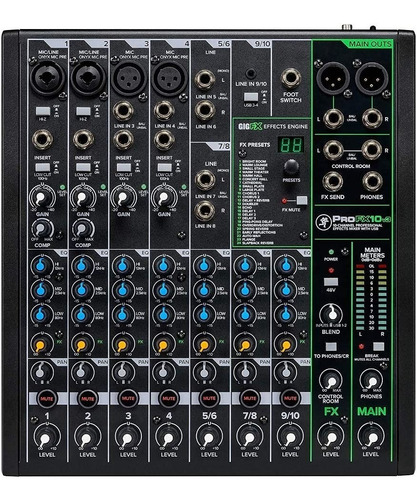Click the channel 3 LEVEL knob

(x=128, y=437)
